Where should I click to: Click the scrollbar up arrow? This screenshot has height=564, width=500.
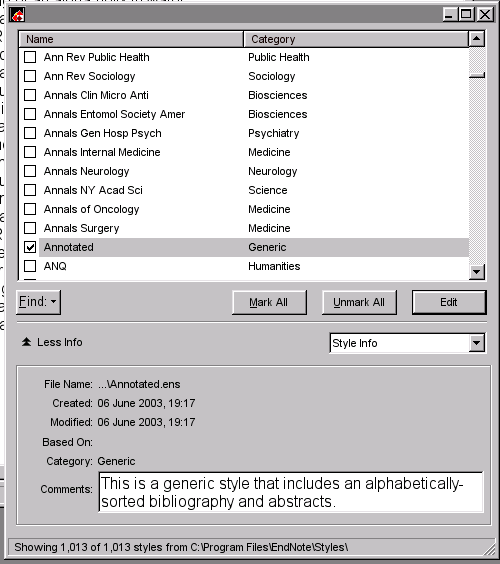click(477, 39)
